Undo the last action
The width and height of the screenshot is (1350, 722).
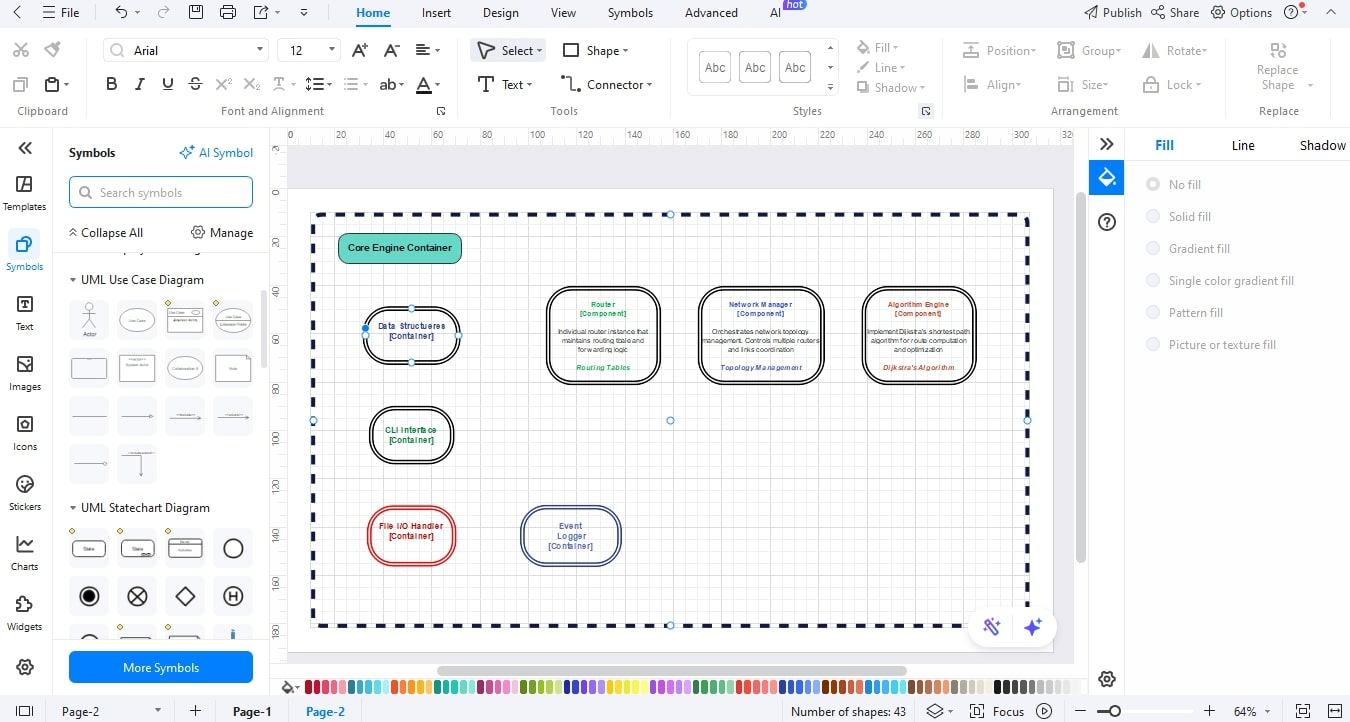pos(121,12)
